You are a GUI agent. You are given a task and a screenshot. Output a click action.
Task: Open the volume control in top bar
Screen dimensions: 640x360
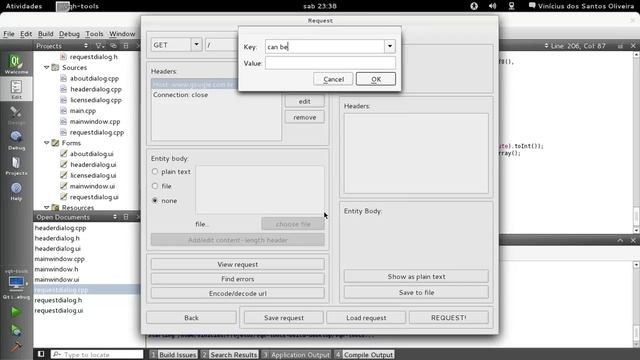(x=493, y=6)
